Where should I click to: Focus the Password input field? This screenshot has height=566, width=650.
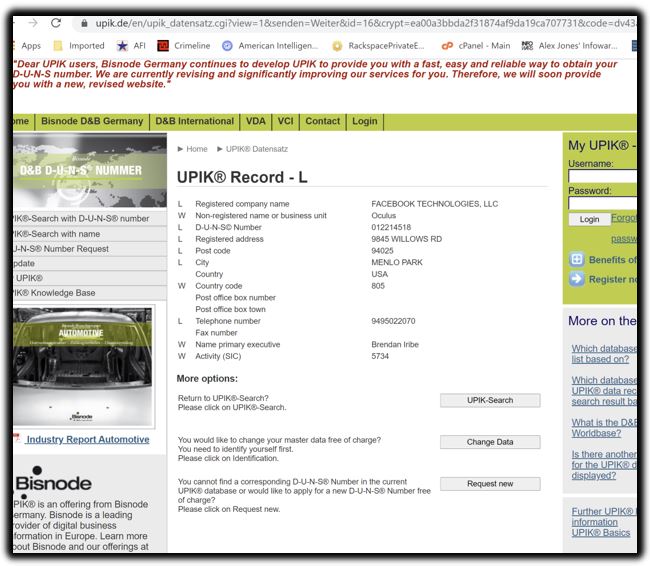click(x=602, y=203)
